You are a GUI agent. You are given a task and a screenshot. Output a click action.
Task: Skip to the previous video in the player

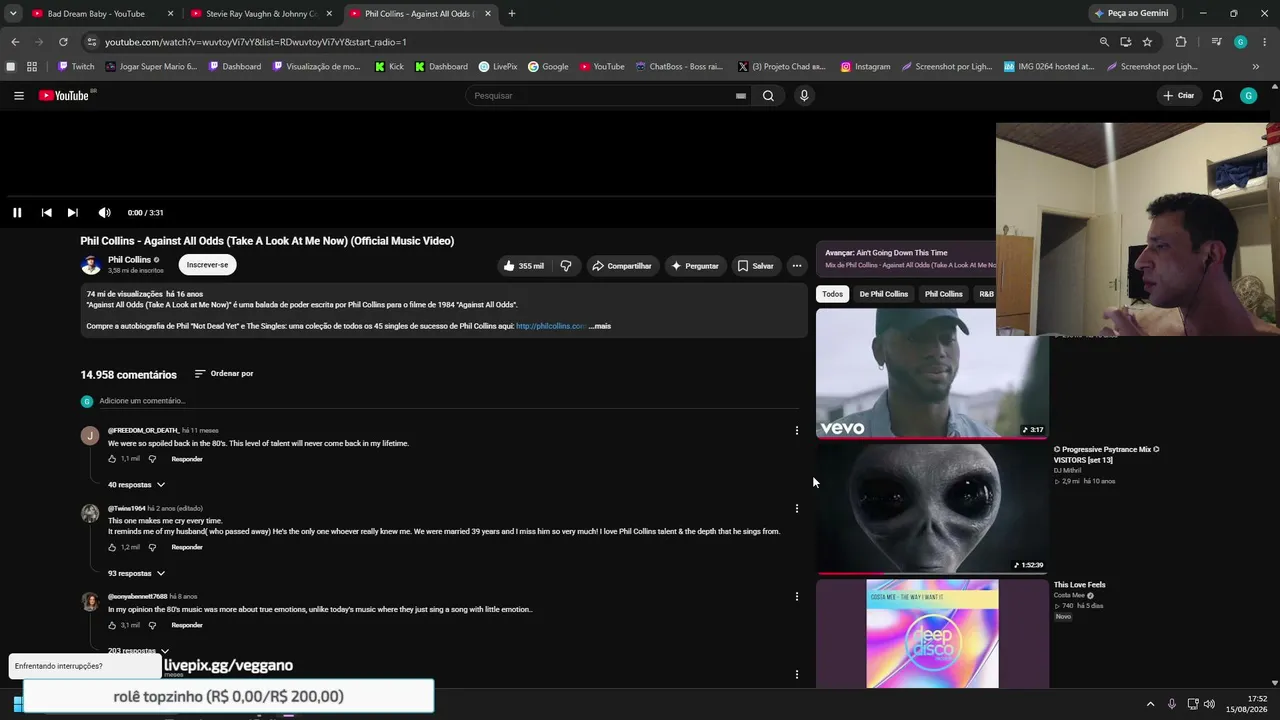tap(46, 212)
